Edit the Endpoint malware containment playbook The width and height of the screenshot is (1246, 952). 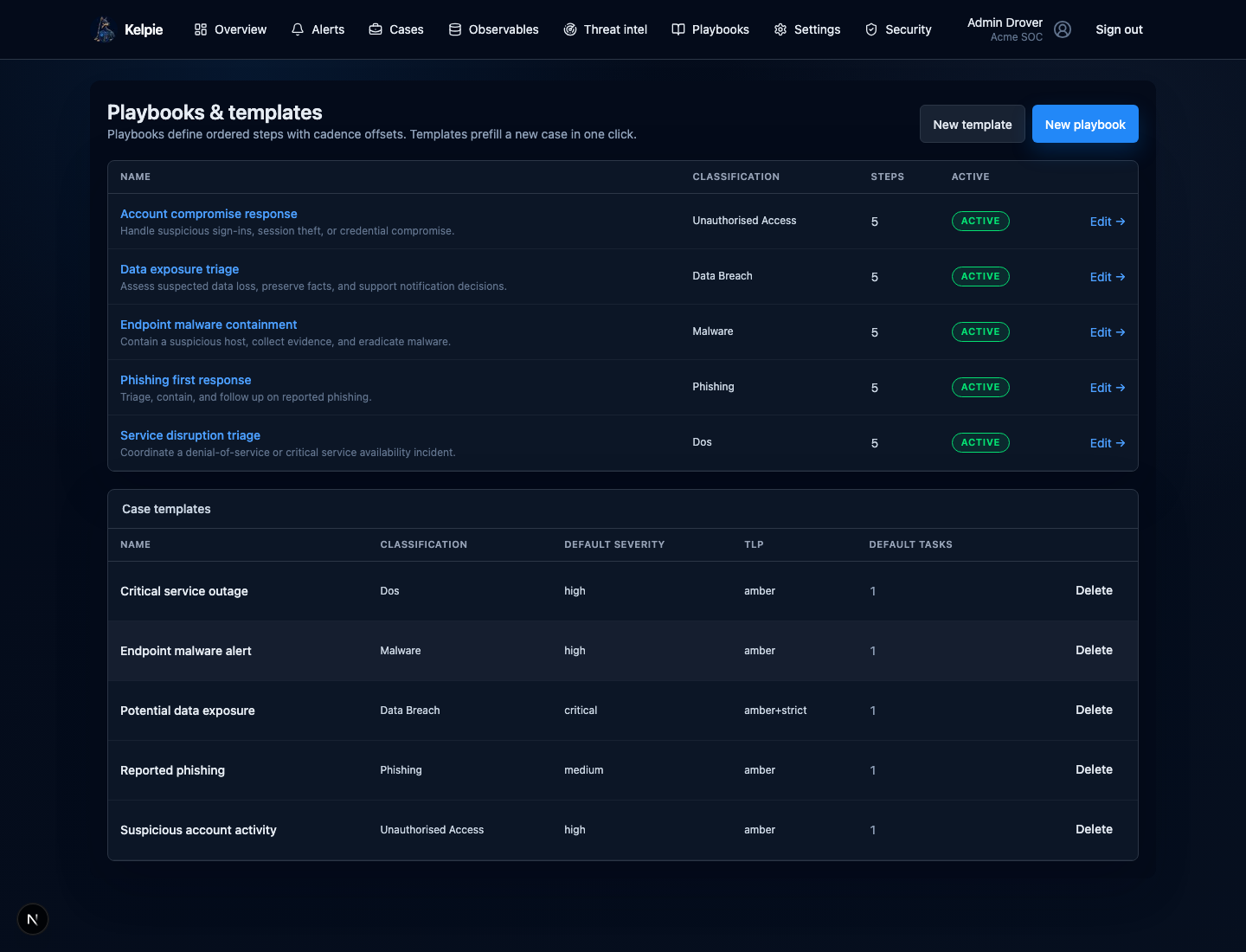tap(1108, 332)
